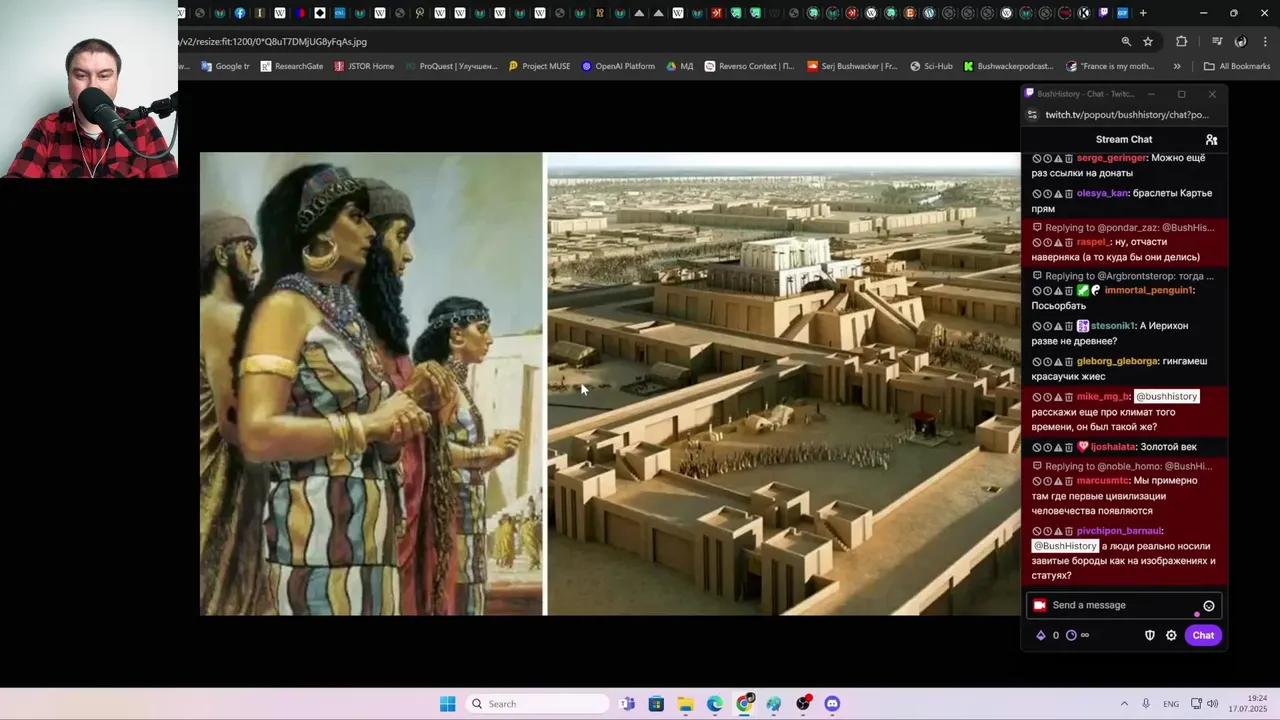
Task: Open Chrome three-dot menu
Action: coord(1265,42)
